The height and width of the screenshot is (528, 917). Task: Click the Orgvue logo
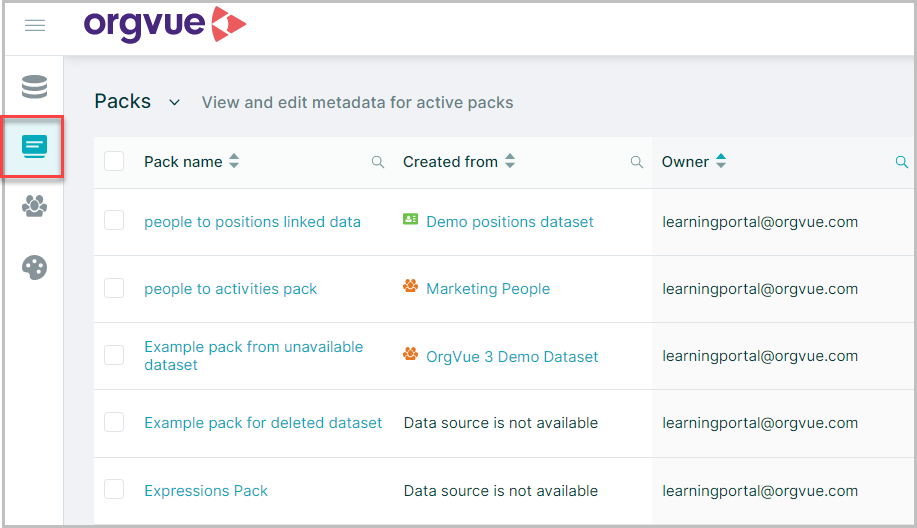point(165,24)
